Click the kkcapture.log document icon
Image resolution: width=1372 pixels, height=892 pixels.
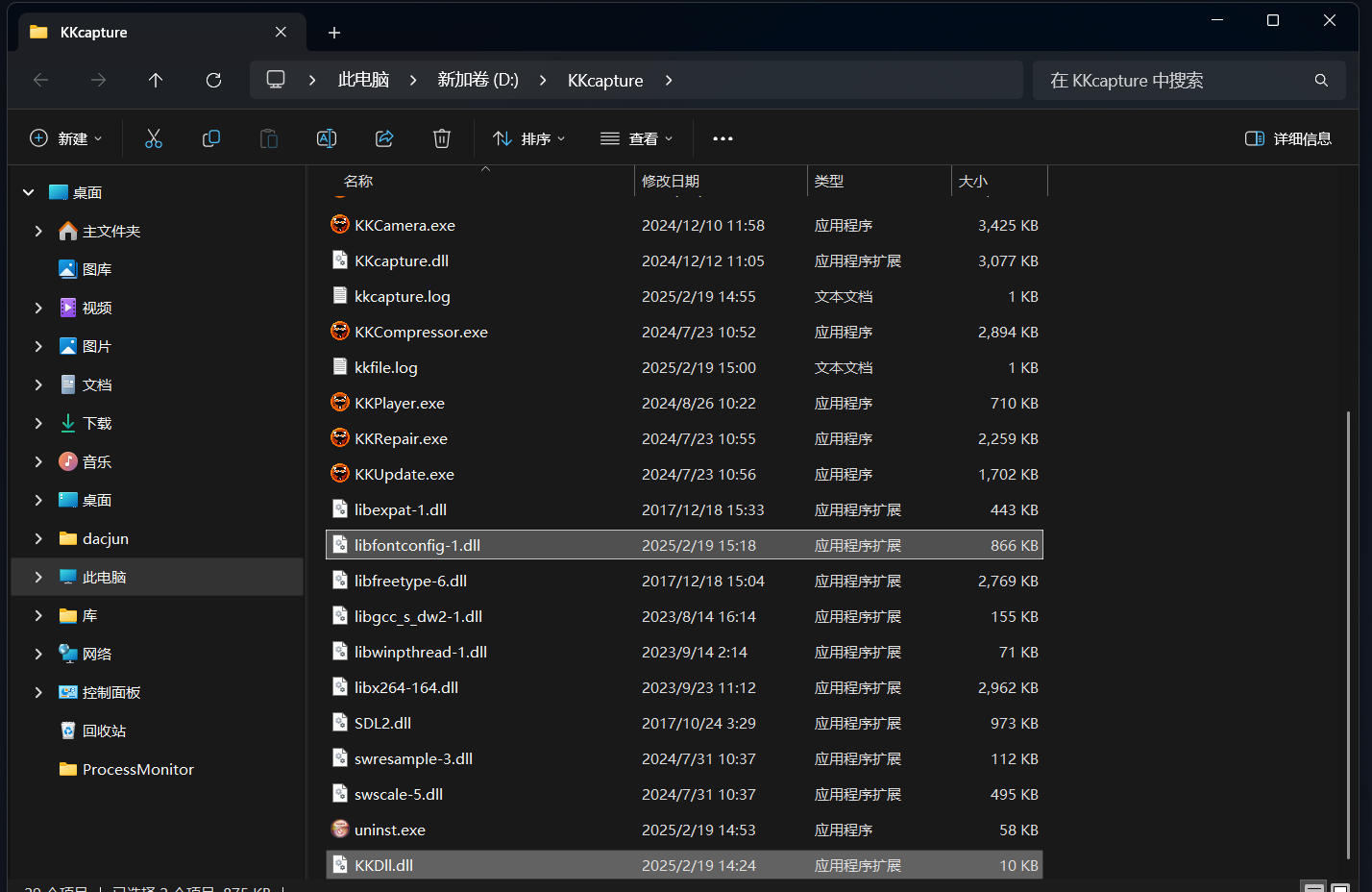click(340, 295)
